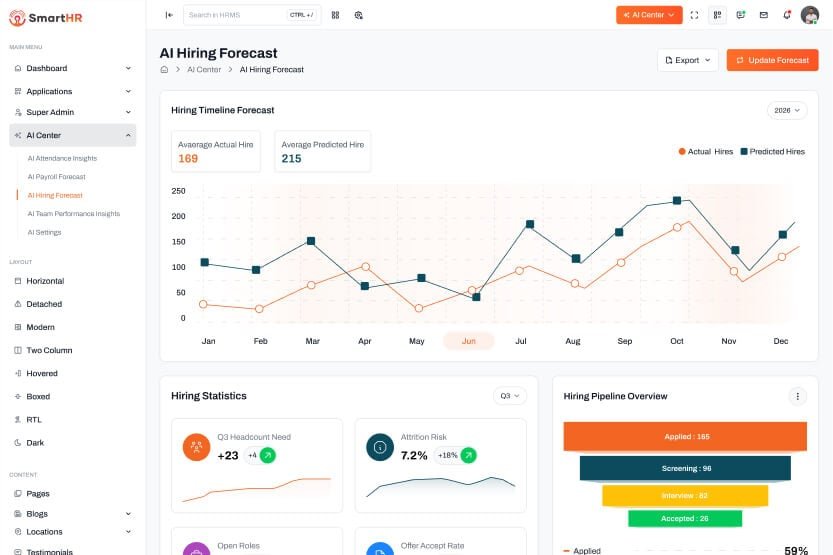Image resolution: width=833 pixels, height=555 pixels.
Task: Click the AI Center sparkle icon in sidebar
Action: [x=18, y=135]
